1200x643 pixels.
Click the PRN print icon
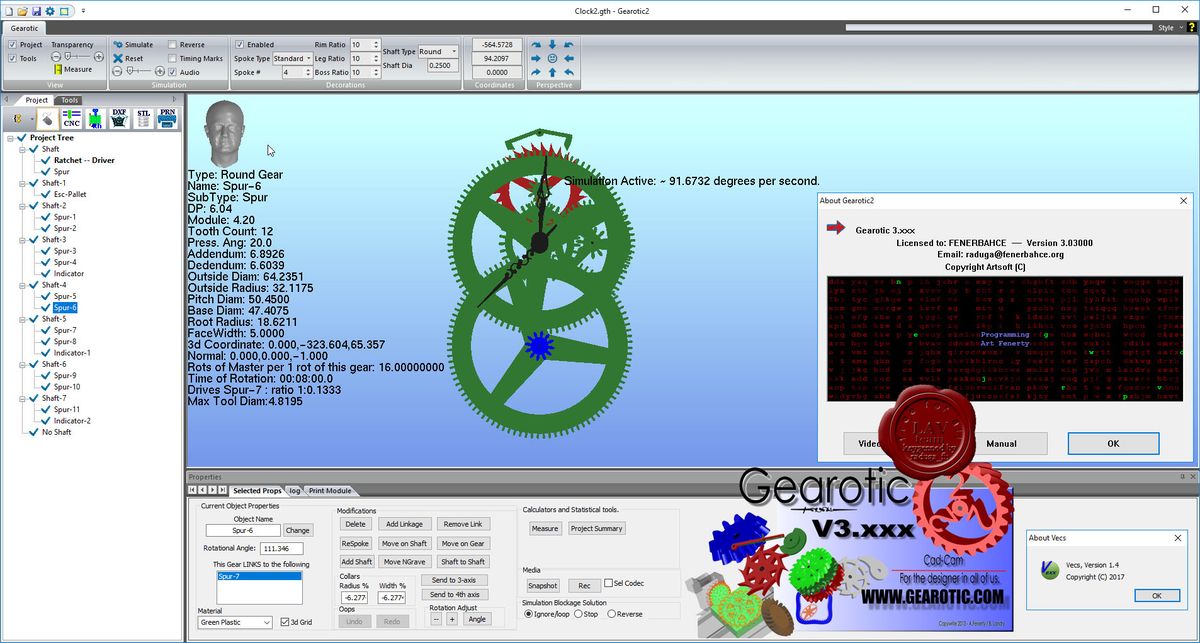(x=167, y=118)
